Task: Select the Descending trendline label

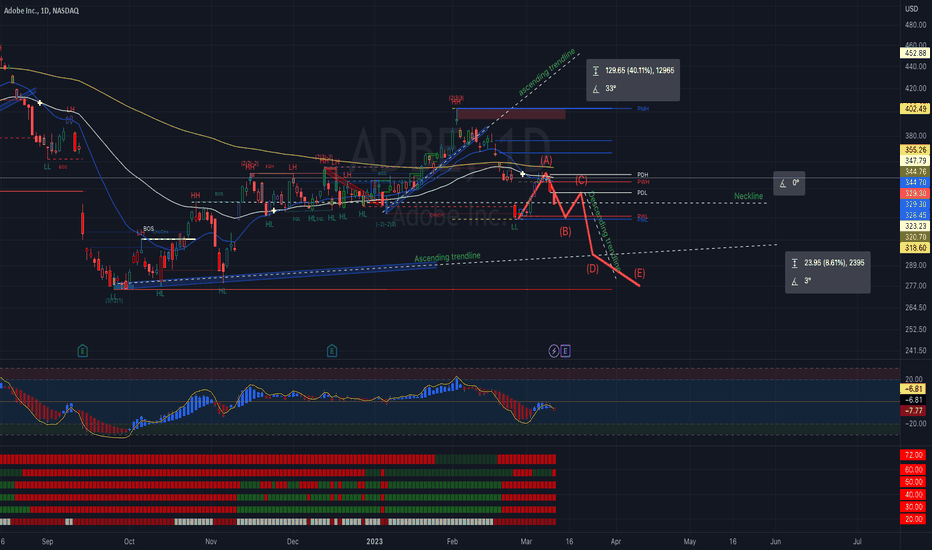Action: [x=604, y=231]
